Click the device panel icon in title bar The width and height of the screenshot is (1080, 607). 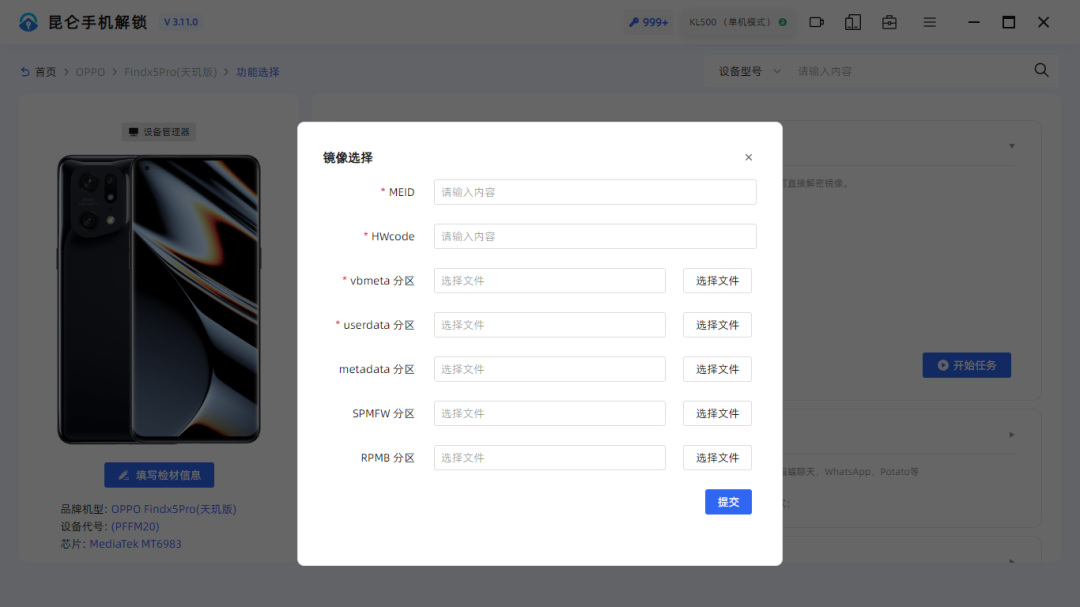(x=853, y=22)
